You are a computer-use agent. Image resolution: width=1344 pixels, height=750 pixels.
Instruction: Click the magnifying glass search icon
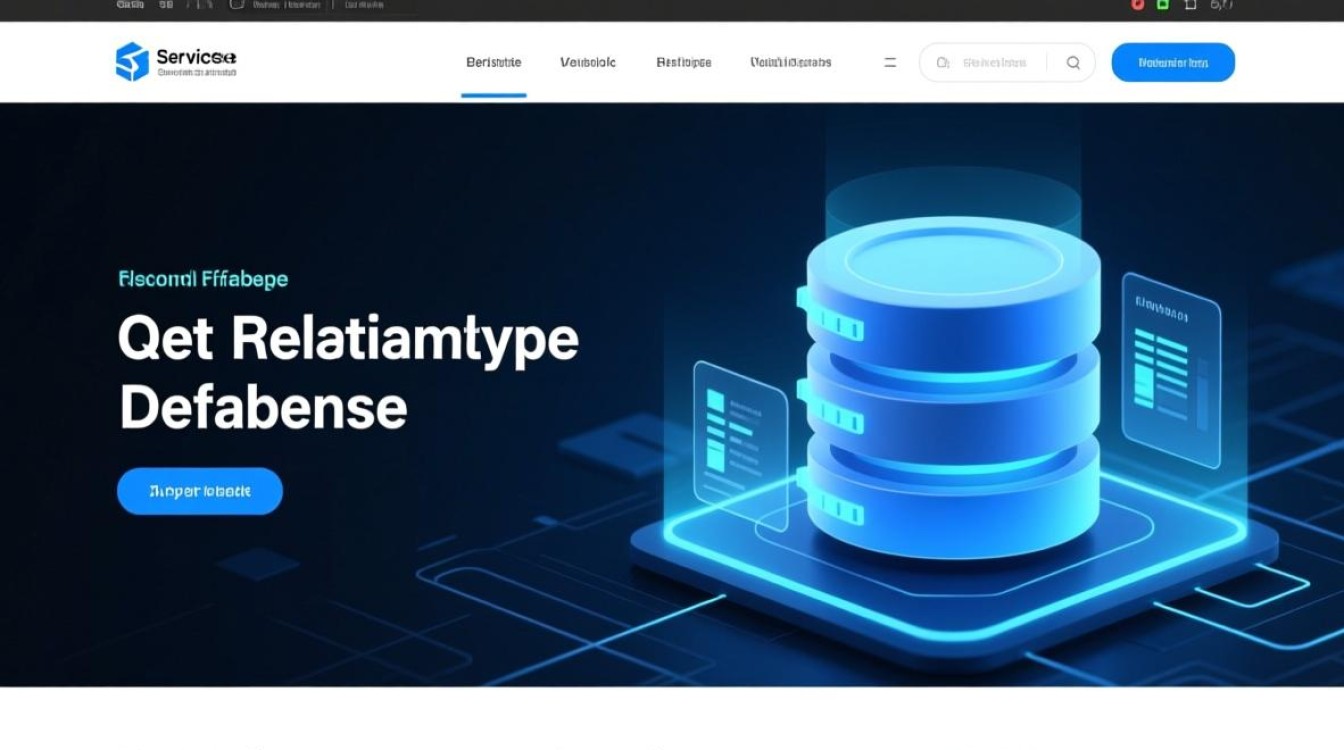pos(1073,62)
